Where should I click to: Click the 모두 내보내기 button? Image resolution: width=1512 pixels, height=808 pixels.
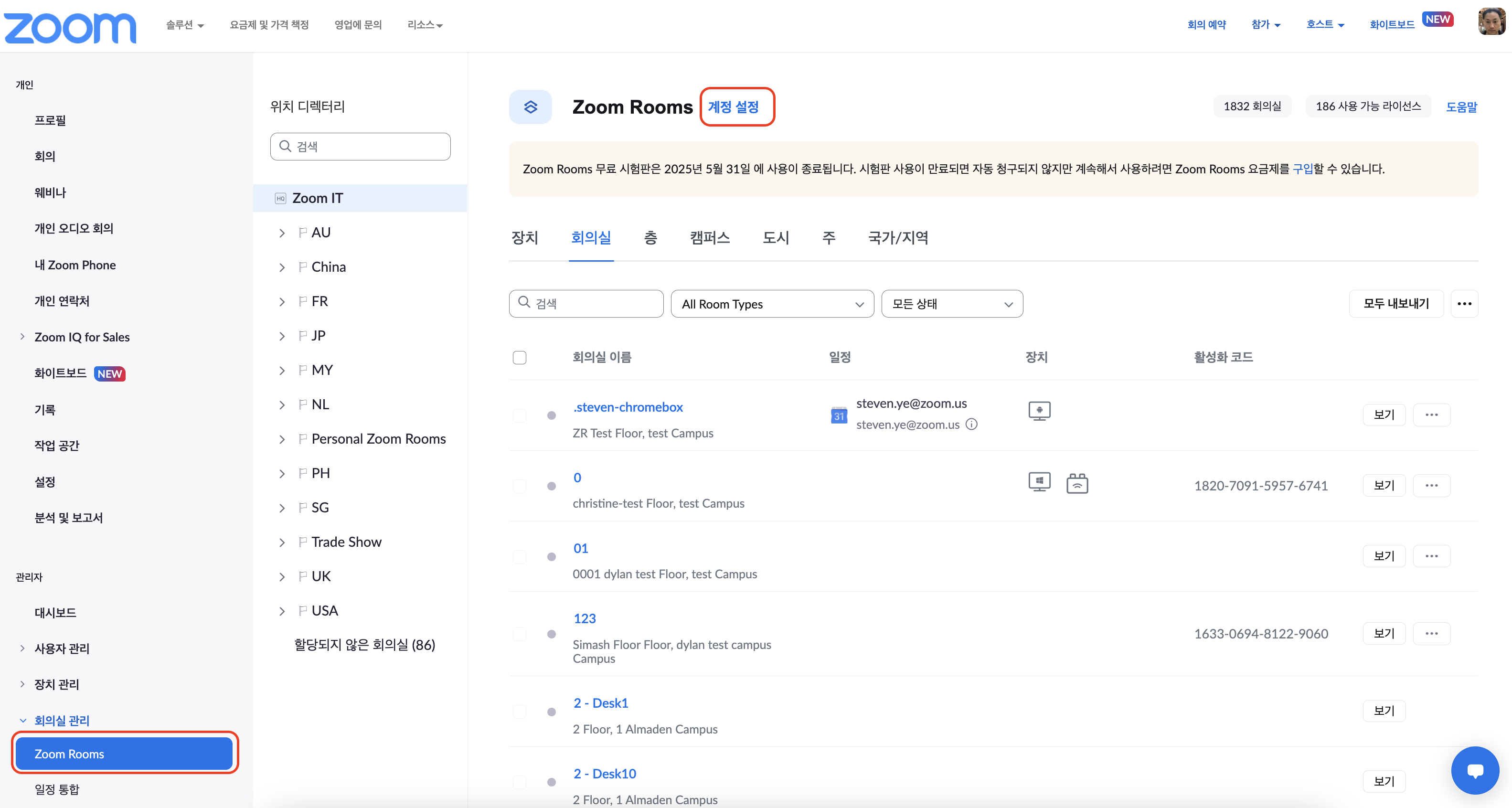[1396, 304]
